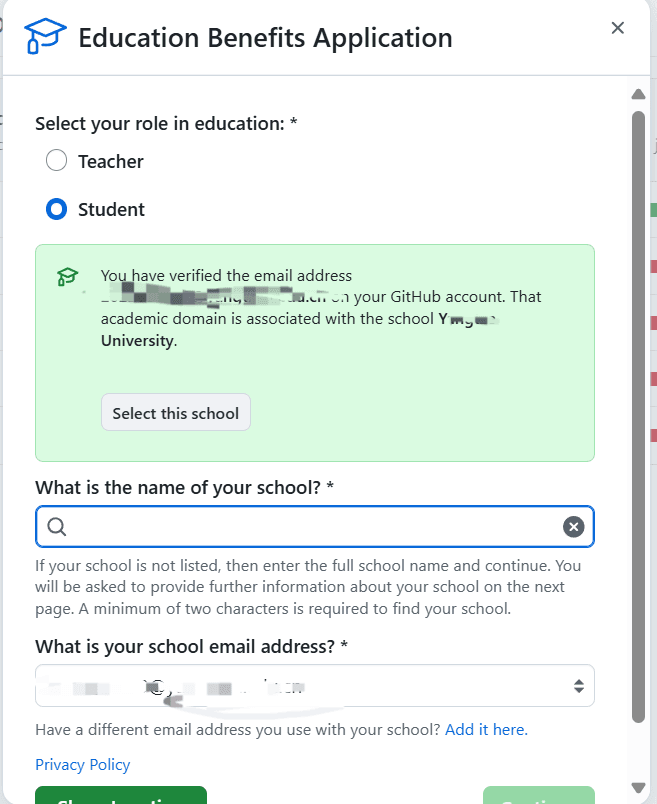
Task: Follow the "Add it here" link
Action: [x=486, y=730]
